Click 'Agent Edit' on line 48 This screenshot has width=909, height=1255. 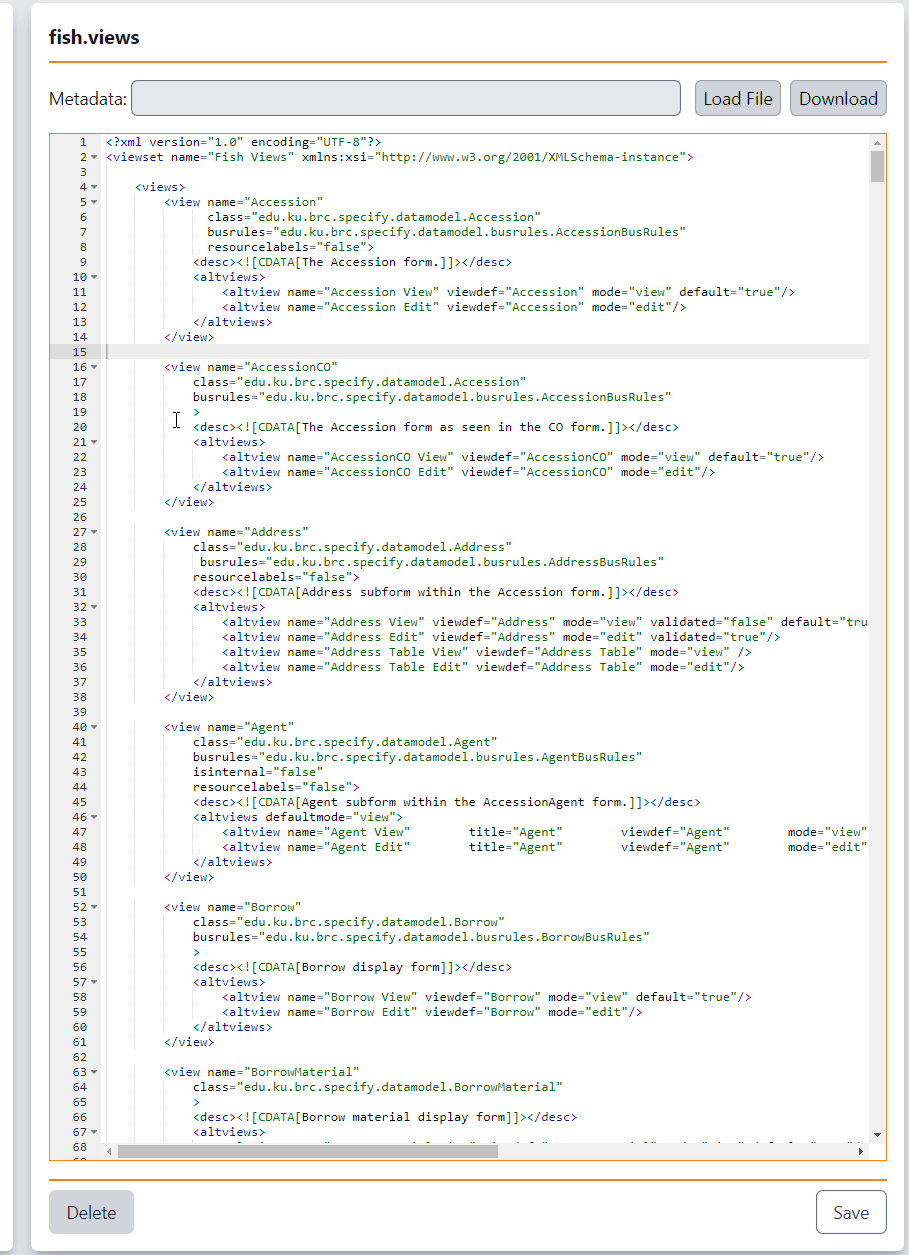coord(369,847)
